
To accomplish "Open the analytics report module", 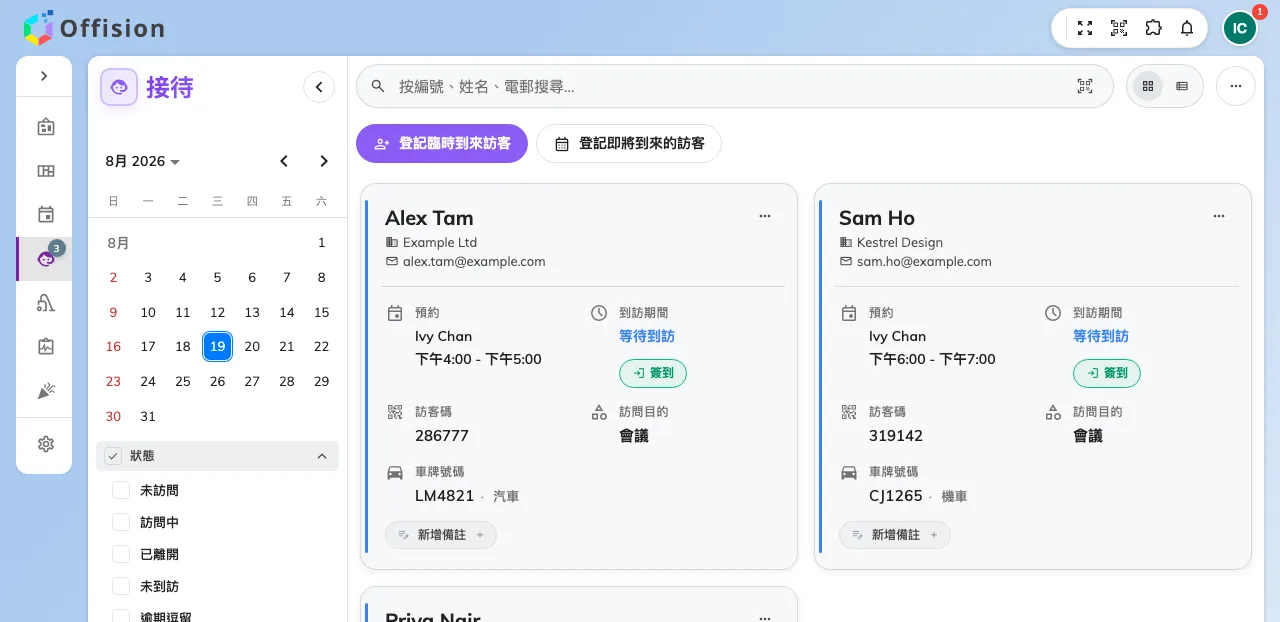I will click(45, 347).
